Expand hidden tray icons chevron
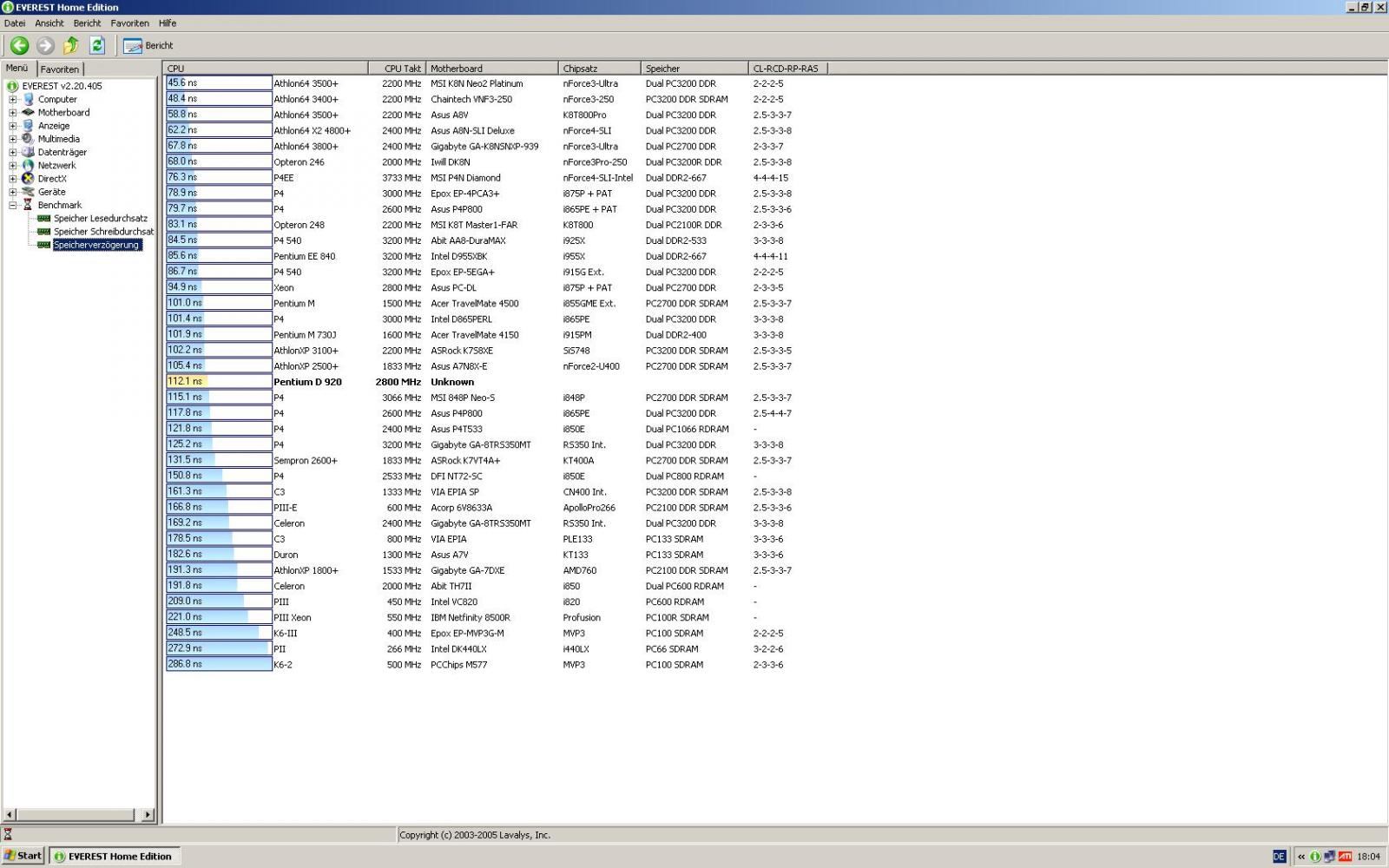1389x868 pixels. [1301, 857]
